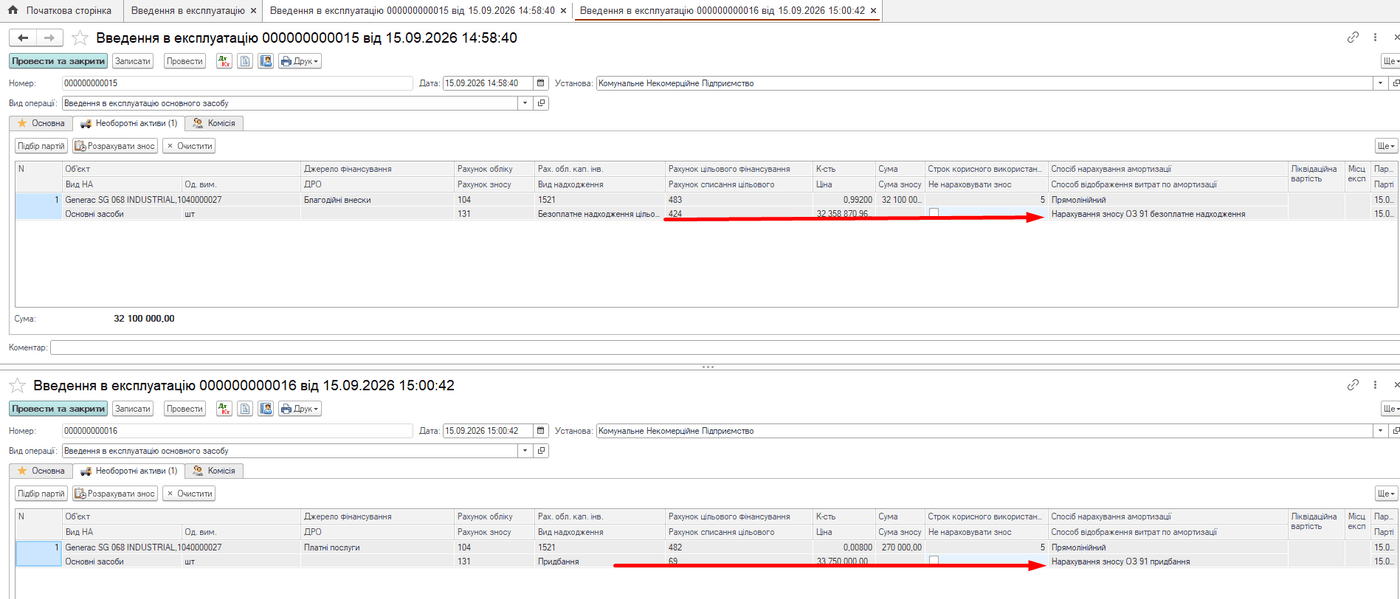Go forward with the right arrow button
Image resolution: width=1400 pixels, height=599 pixels.
coord(49,37)
